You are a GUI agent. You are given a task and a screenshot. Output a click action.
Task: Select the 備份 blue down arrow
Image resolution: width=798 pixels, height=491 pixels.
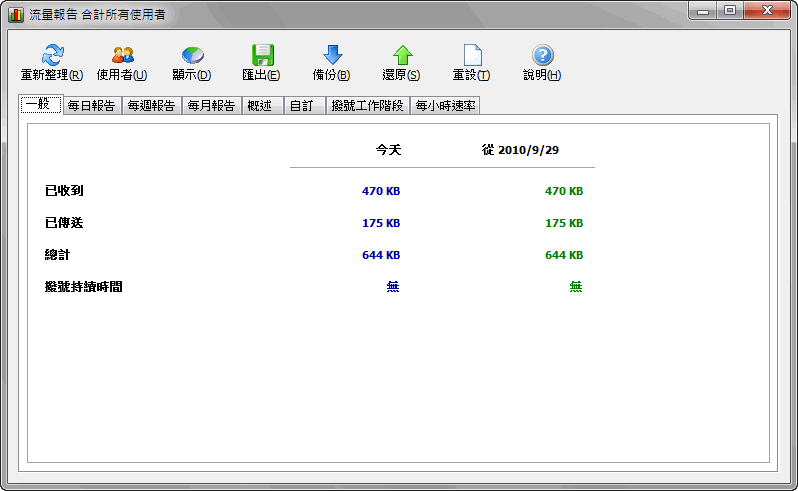(332, 56)
